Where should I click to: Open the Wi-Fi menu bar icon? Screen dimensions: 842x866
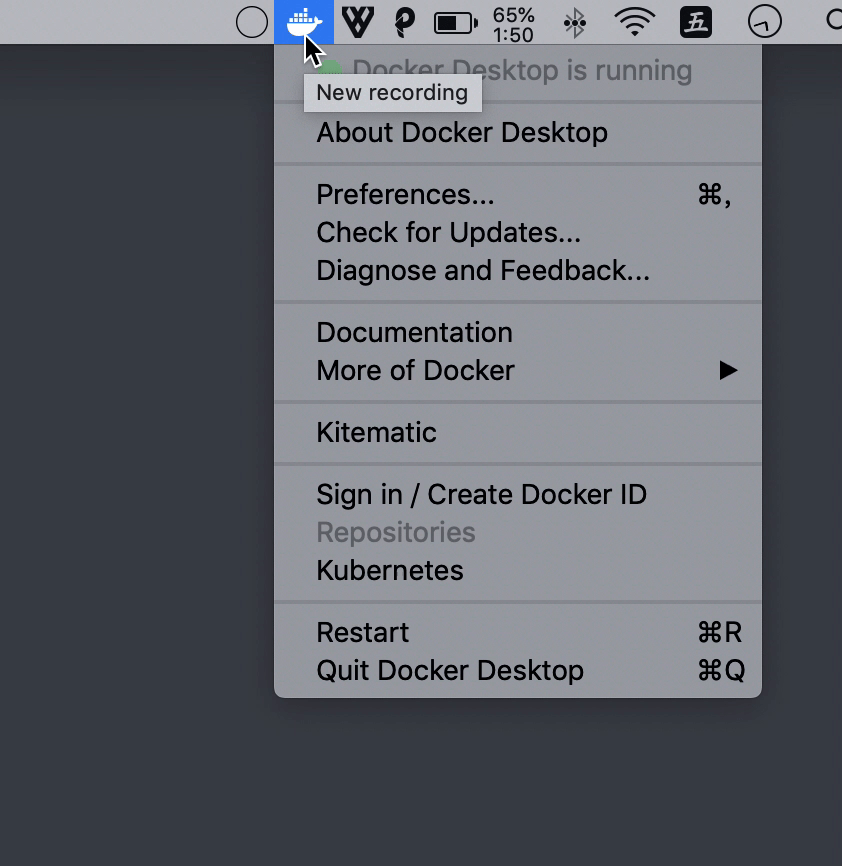click(635, 22)
